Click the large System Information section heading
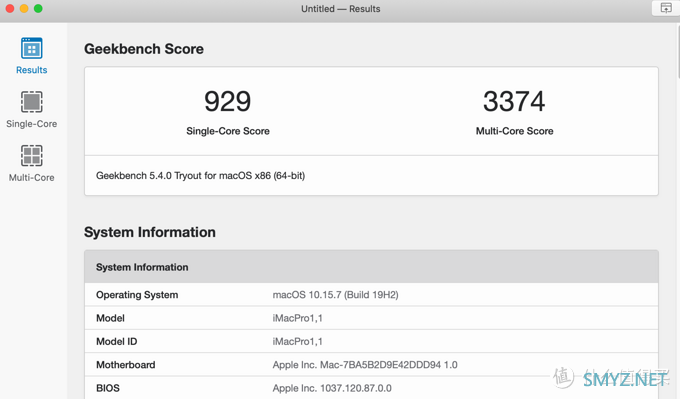The width and height of the screenshot is (680, 399). tap(150, 232)
